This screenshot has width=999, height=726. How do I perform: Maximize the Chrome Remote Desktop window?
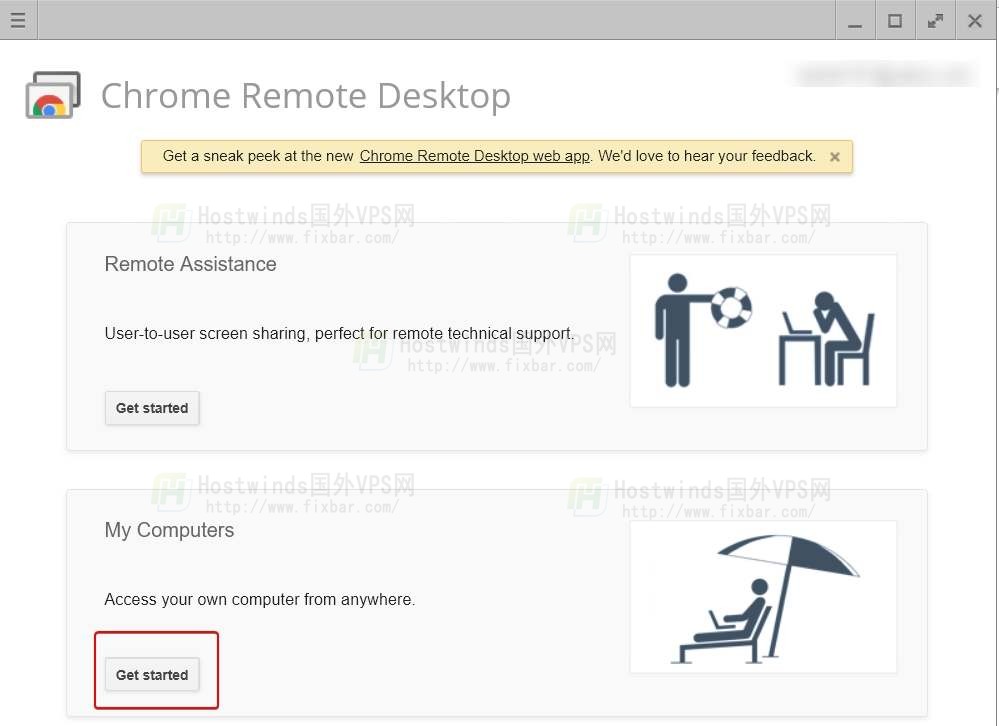pos(895,20)
